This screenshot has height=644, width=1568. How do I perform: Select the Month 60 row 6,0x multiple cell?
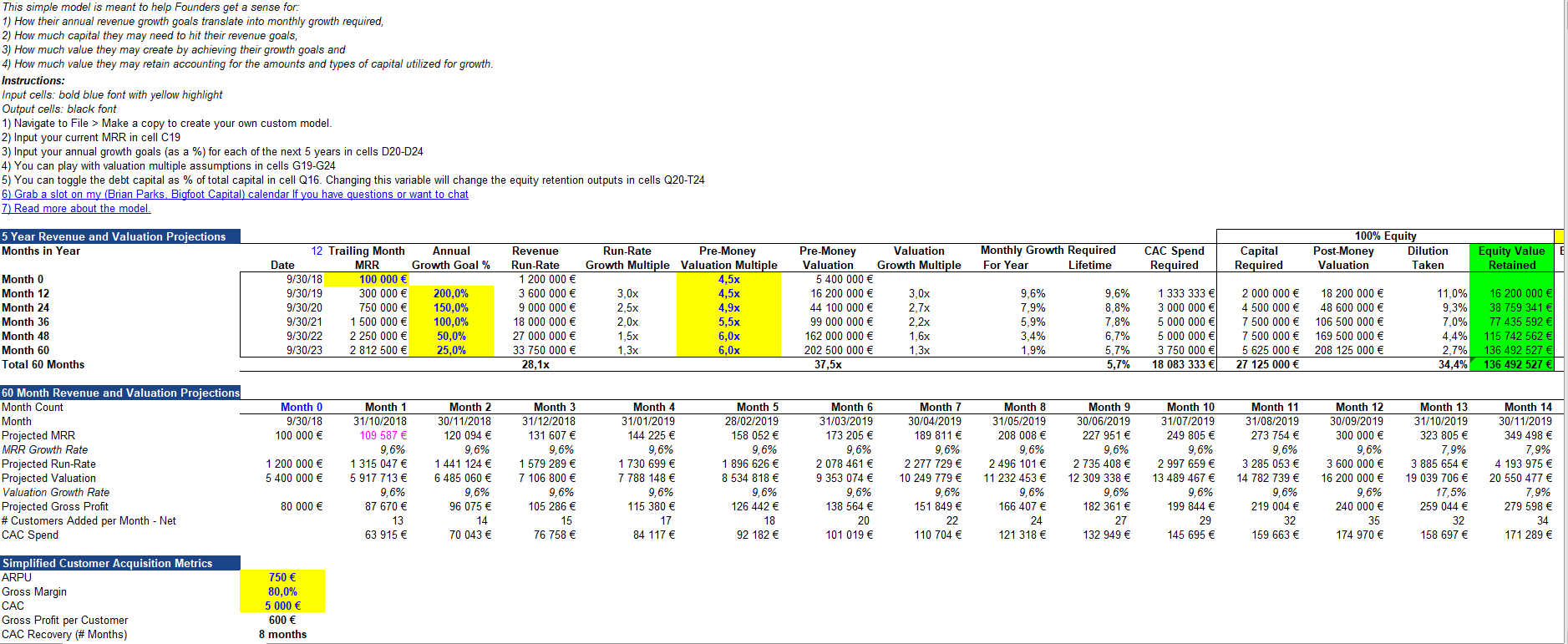point(728,350)
